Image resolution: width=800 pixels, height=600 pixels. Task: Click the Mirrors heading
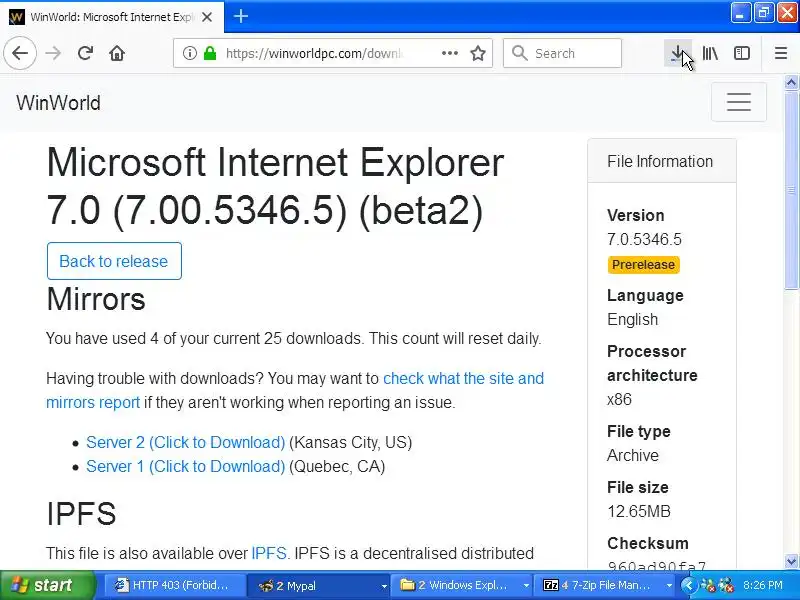pos(96,298)
